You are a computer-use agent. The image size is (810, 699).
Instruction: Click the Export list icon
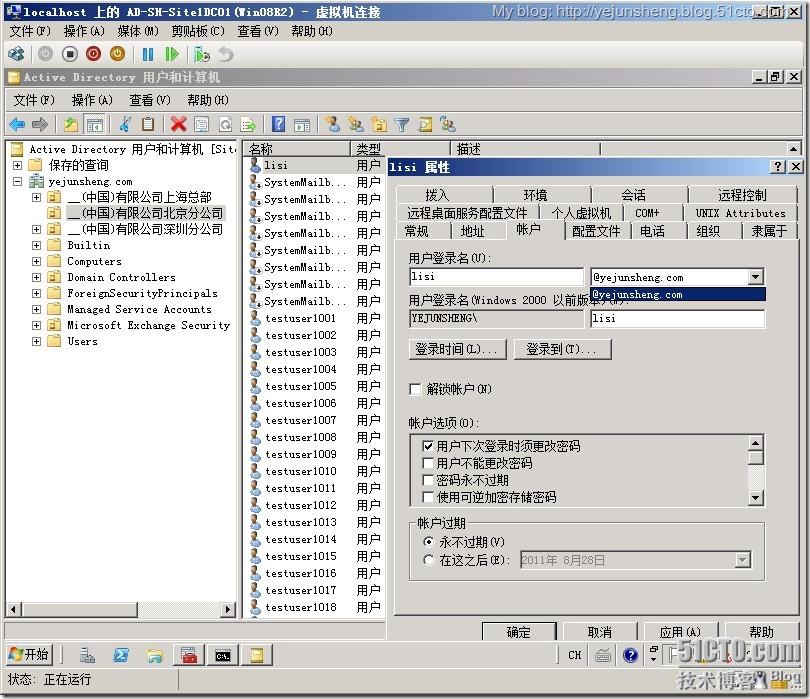[248, 124]
